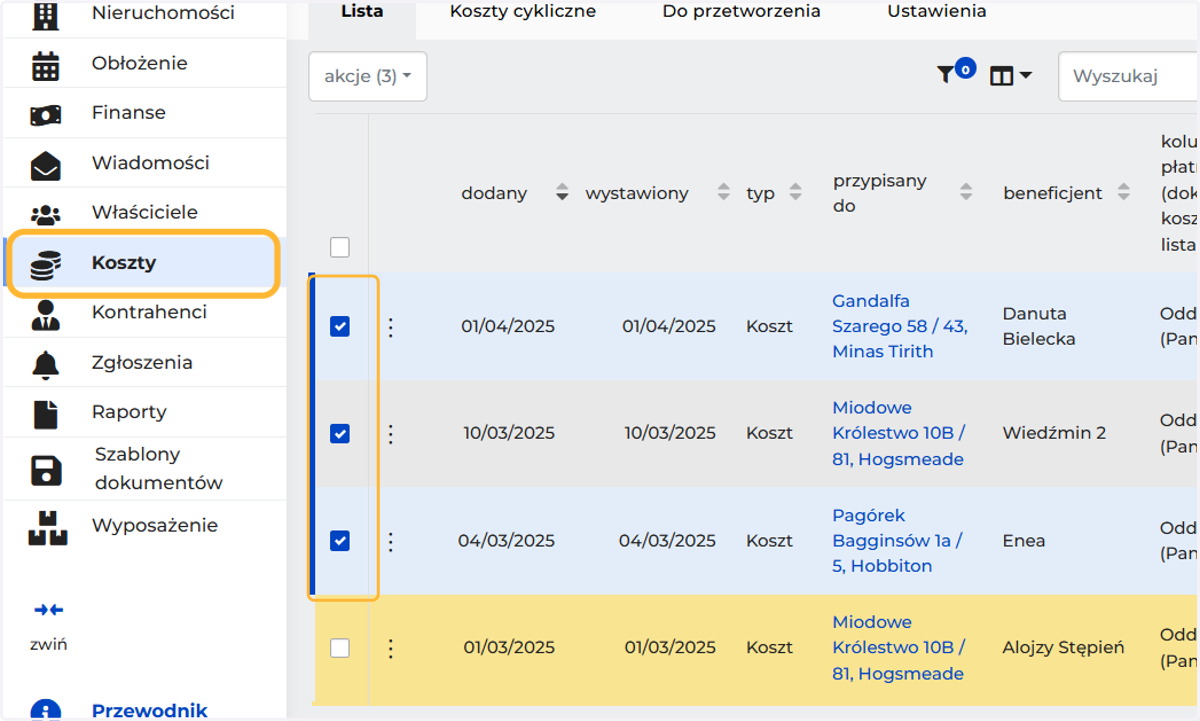
Task: Click the Wiedźmin 2 beneficiary cell
Action: pos(1054,433)
